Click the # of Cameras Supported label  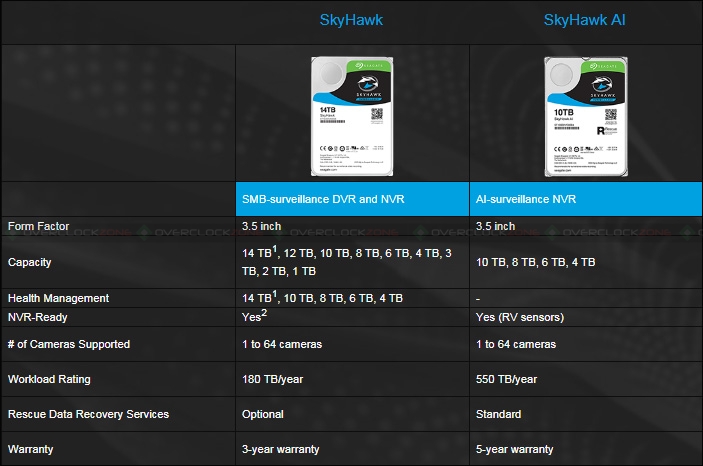tap(69, 344)
